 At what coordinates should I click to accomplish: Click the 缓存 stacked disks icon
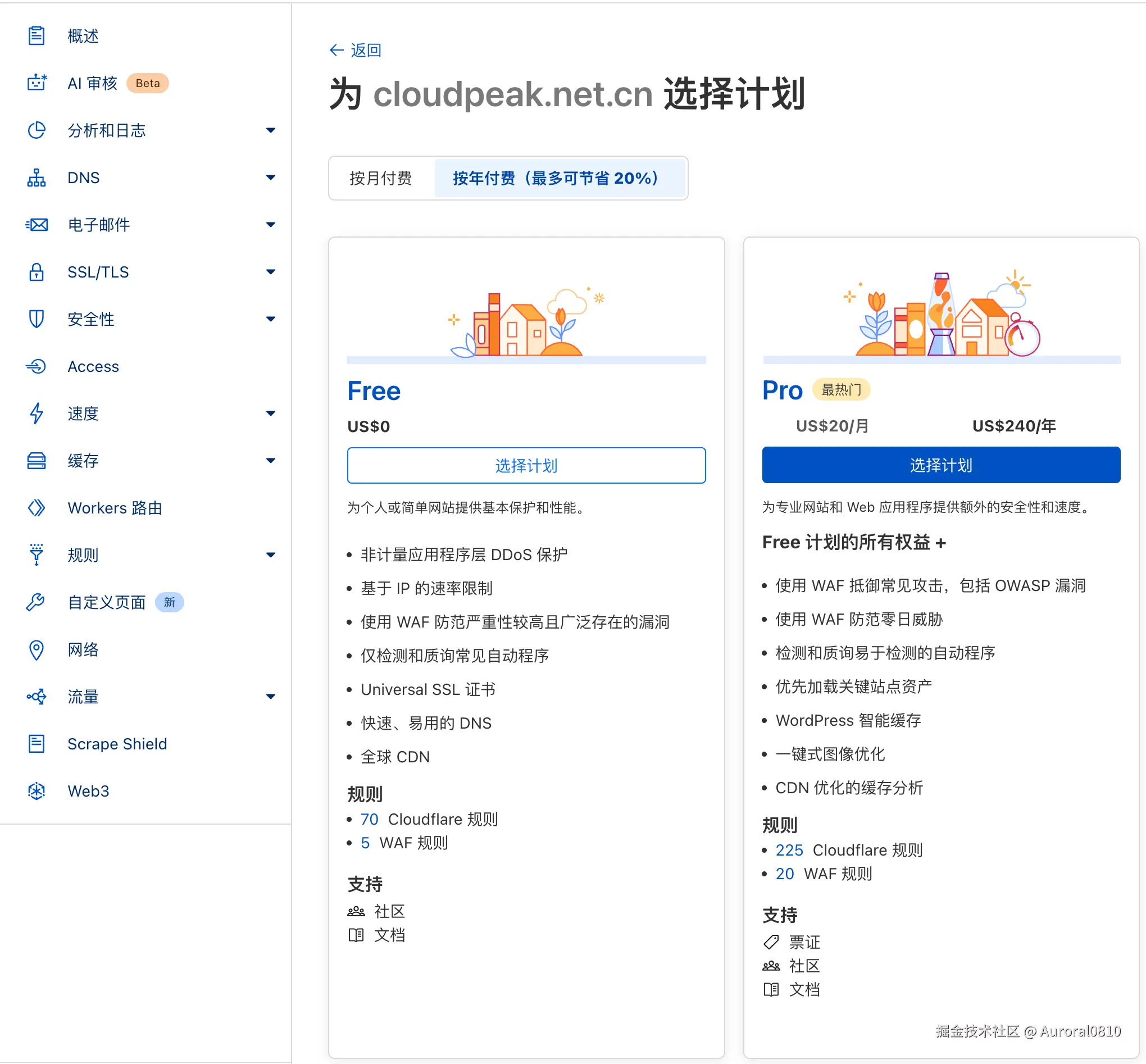(x=37, y=461)
